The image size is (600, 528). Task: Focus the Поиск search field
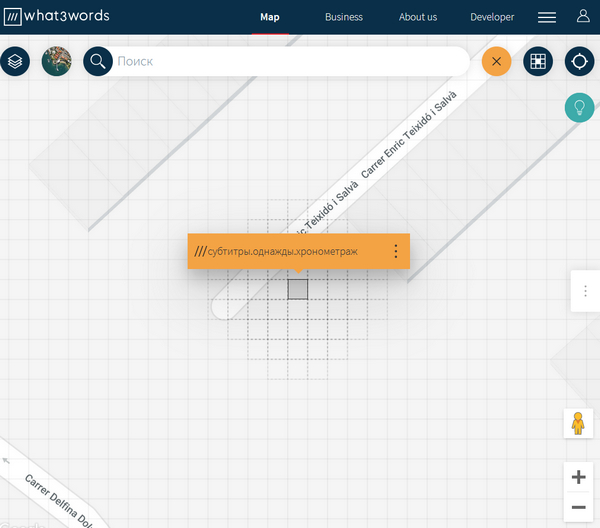coord(290,62)
